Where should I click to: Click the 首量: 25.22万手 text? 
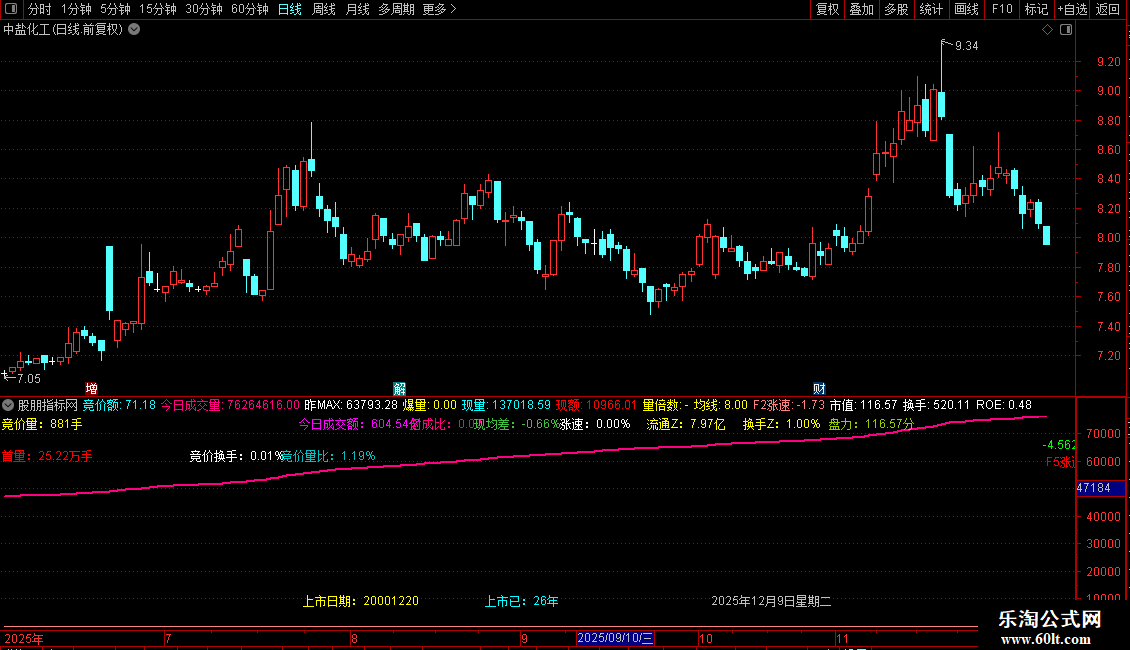point(47,456)
